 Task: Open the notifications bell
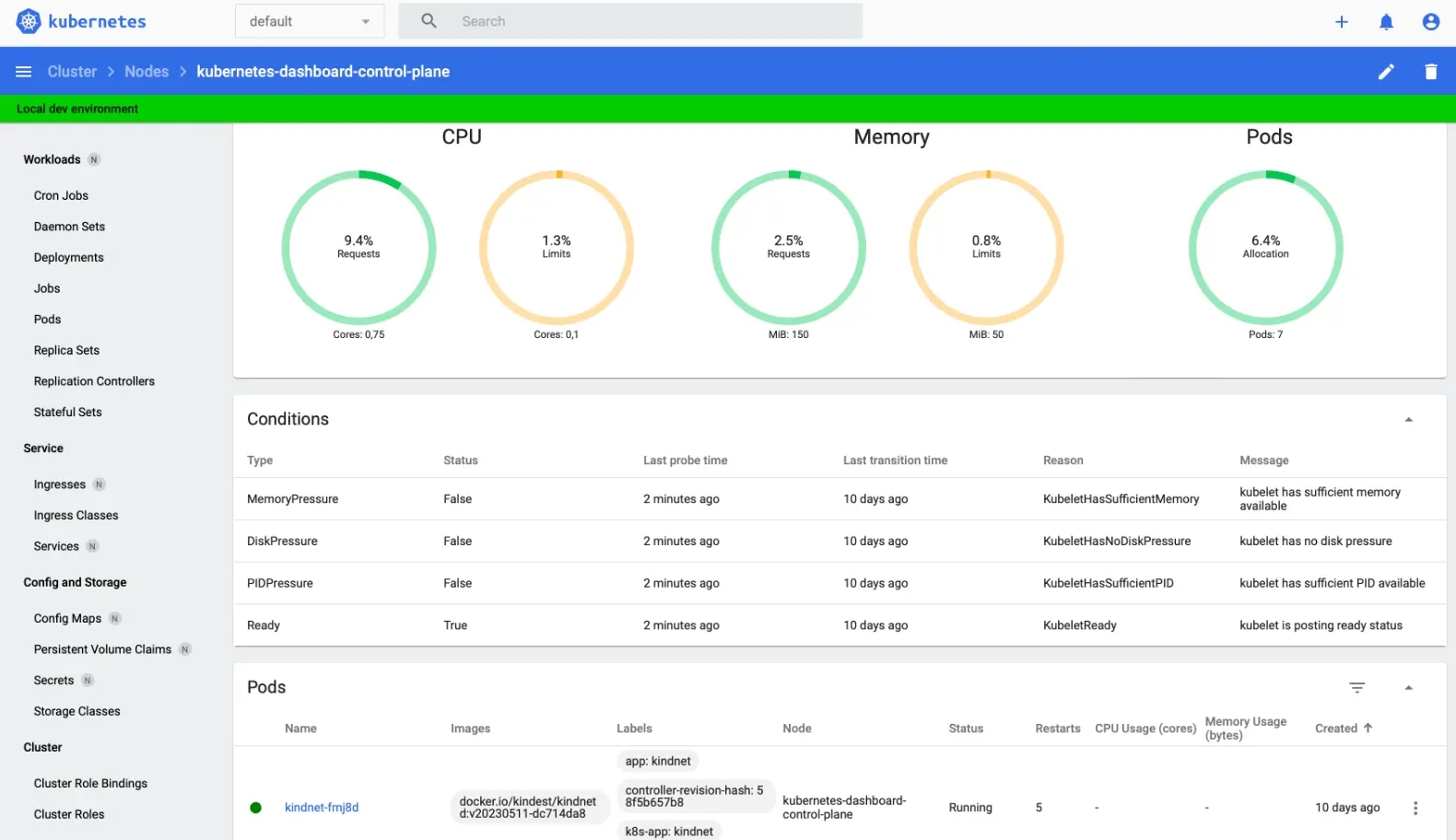tap(1386, 21)
